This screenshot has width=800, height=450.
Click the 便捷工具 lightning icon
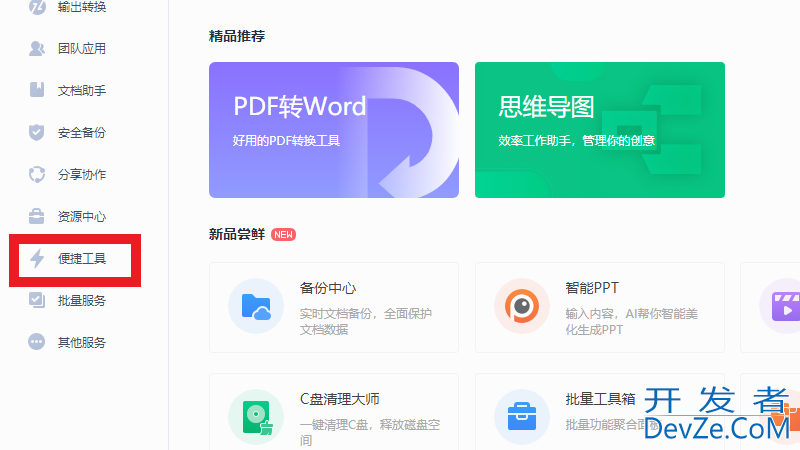pyautogui.click(x=37, y=258)
